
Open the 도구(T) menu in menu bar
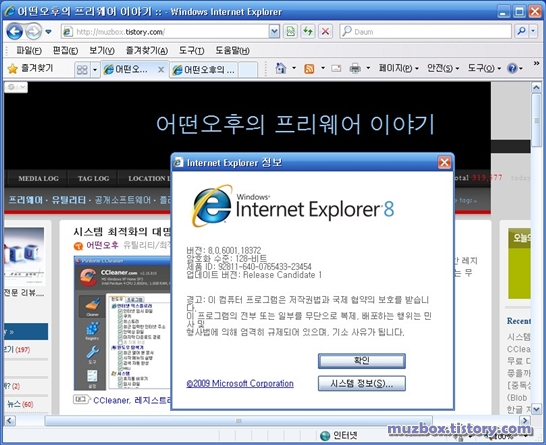point(191,51)
